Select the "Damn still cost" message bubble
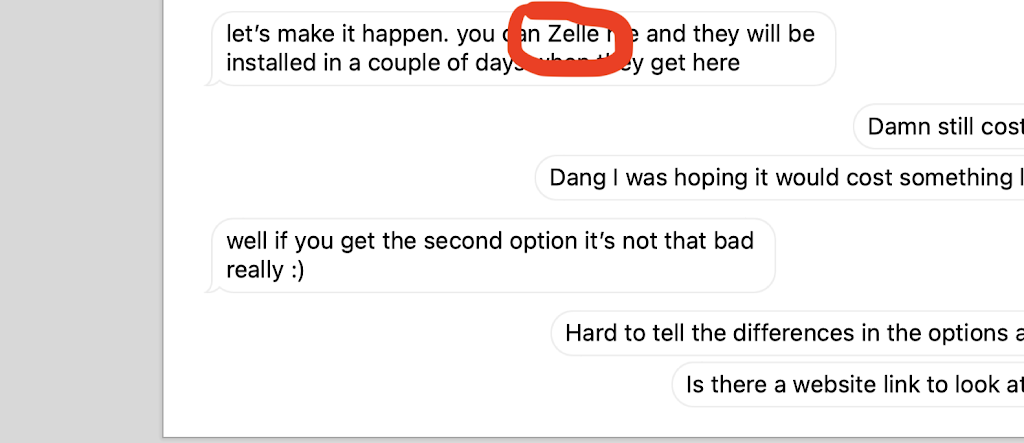 point(940,127)
